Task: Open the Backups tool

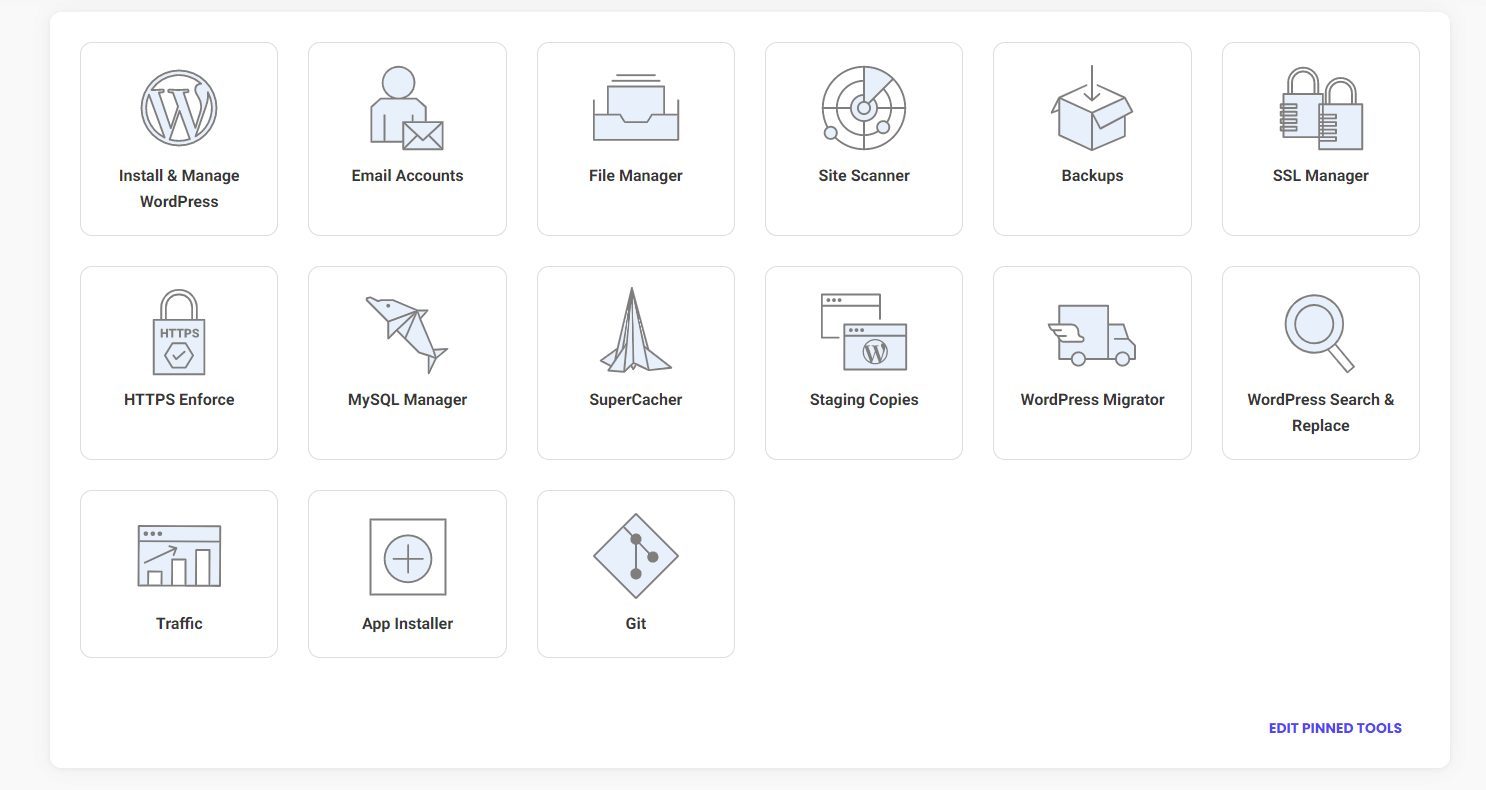Action: point(1092,139)
